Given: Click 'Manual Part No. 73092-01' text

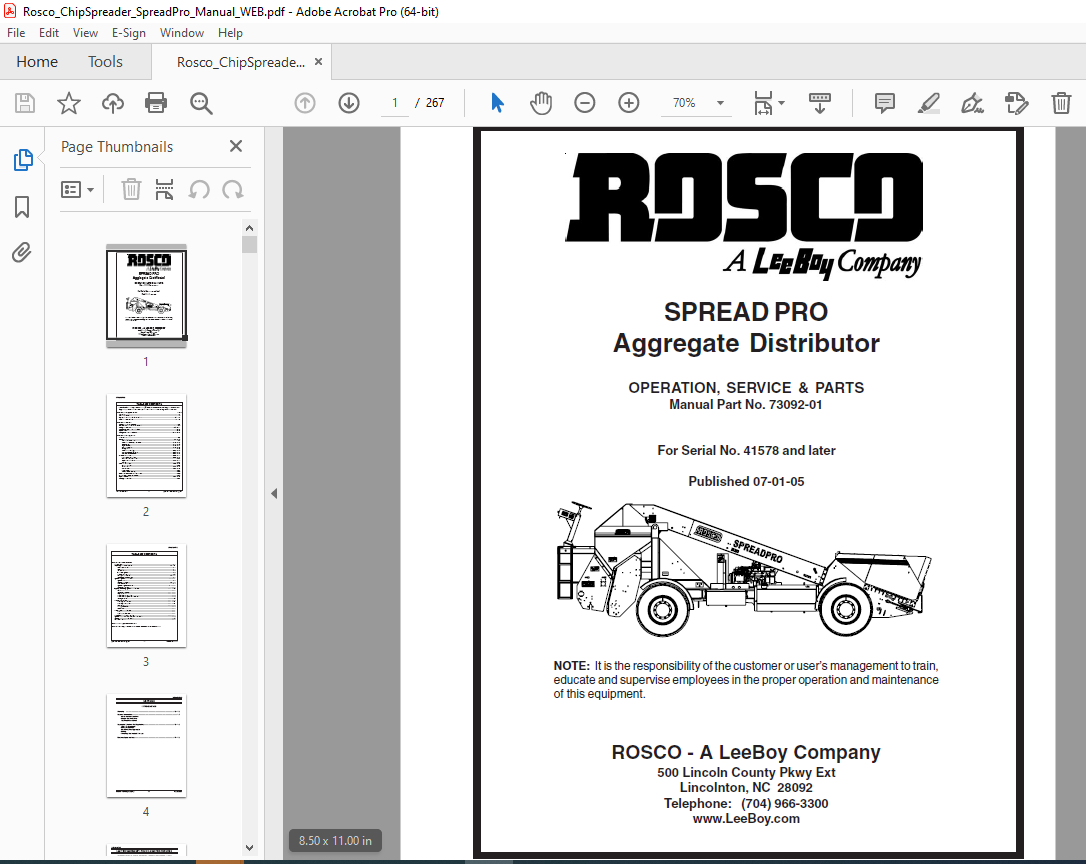Looking at the screenshot, I should click(x=746, y=405).
